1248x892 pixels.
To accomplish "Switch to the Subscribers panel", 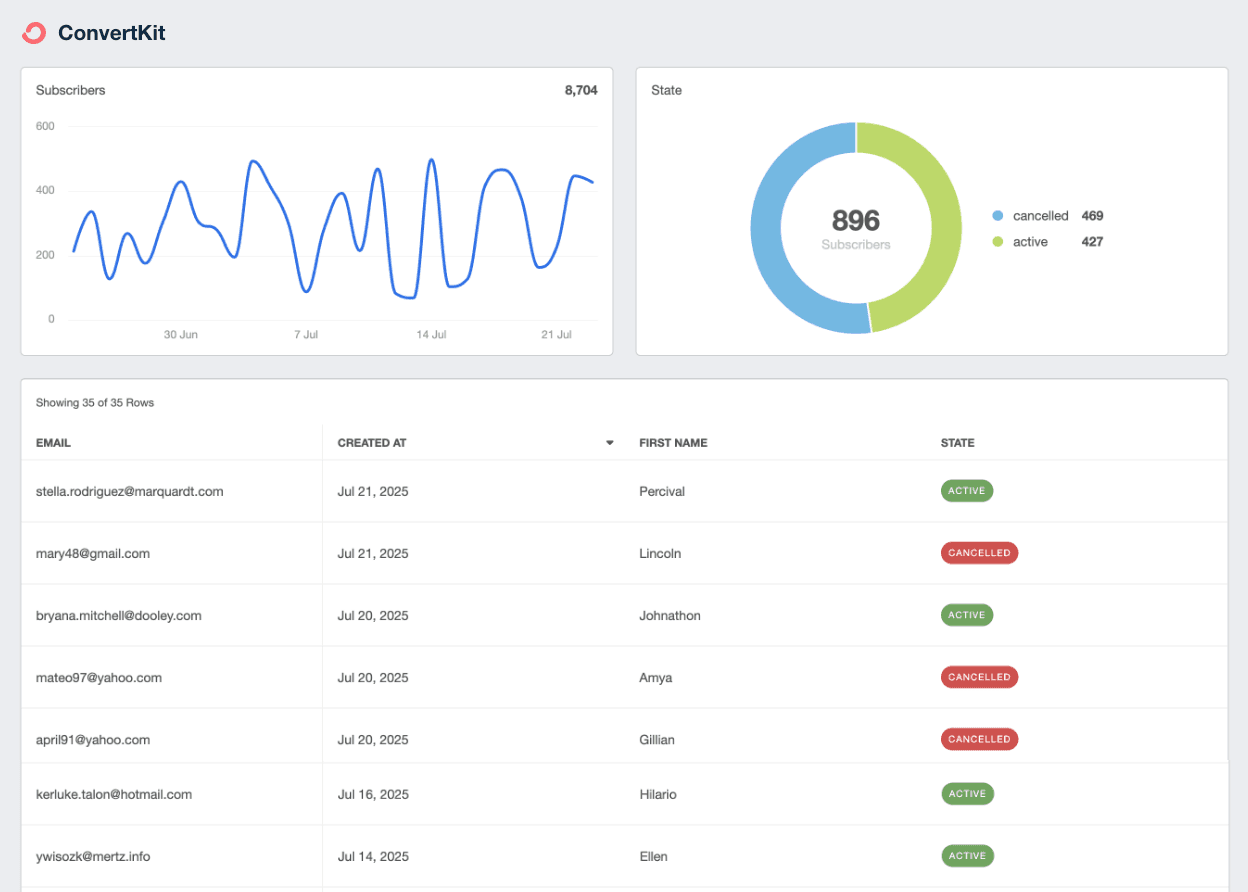I will coord(70,90).
